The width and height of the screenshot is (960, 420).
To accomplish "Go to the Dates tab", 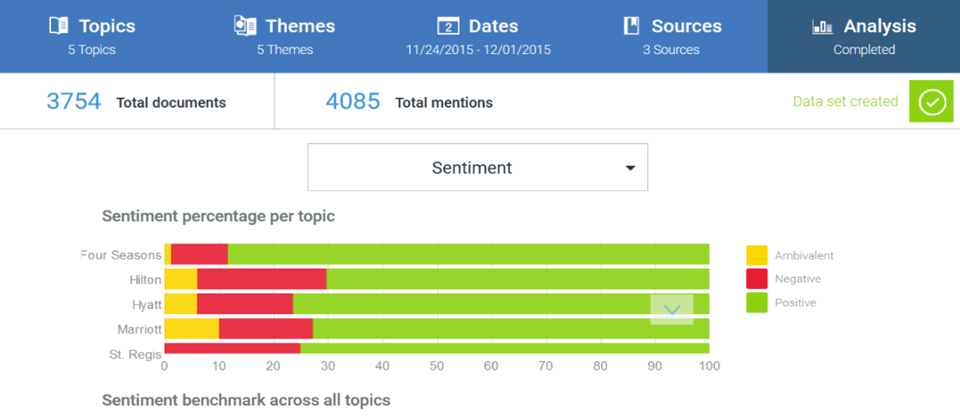I will click(478, 36).
